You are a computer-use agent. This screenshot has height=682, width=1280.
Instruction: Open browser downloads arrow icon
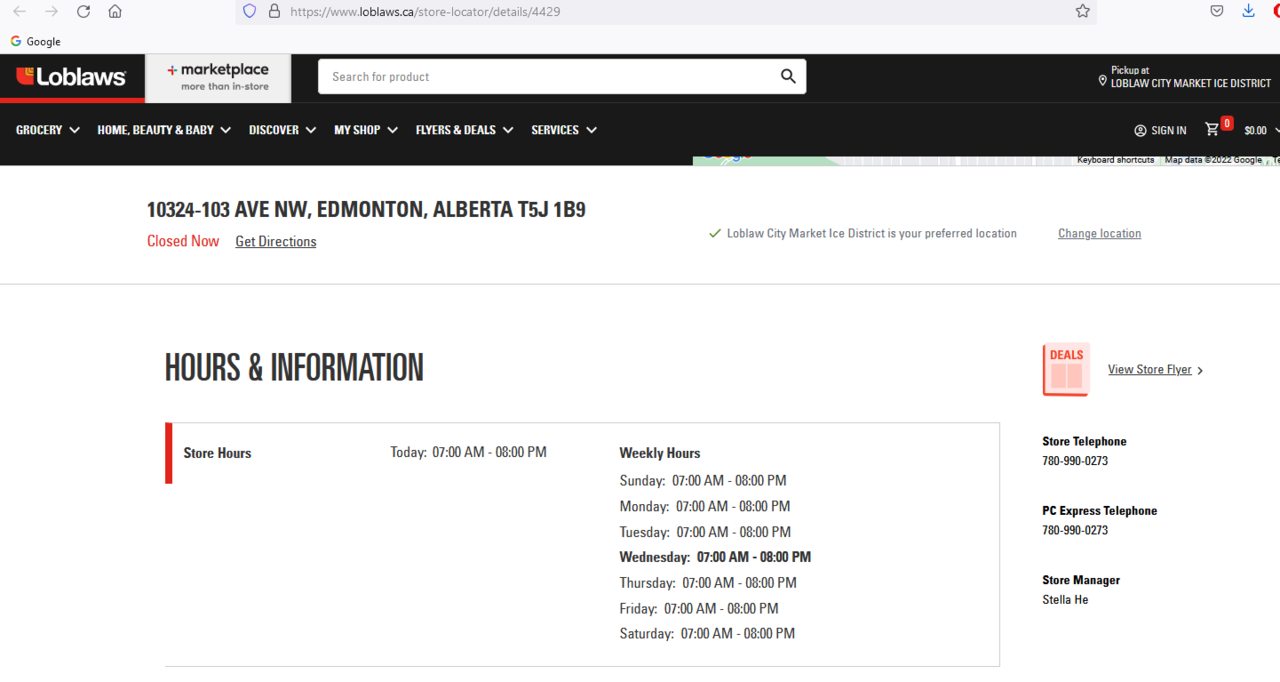(1248, 11)
